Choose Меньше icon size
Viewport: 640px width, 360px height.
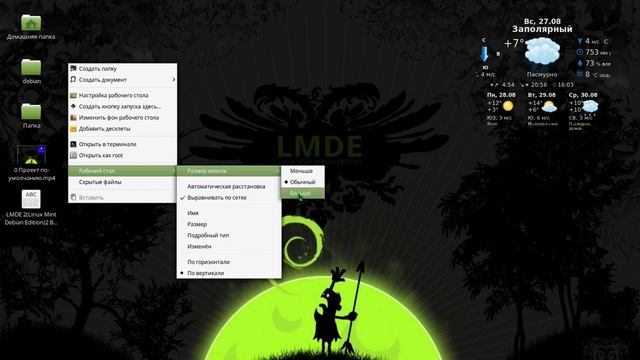302,171
